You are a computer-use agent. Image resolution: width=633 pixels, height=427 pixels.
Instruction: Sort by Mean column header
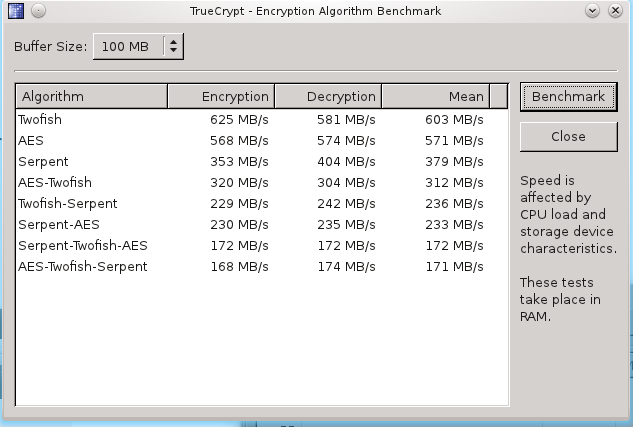click(x=435, y=97)
